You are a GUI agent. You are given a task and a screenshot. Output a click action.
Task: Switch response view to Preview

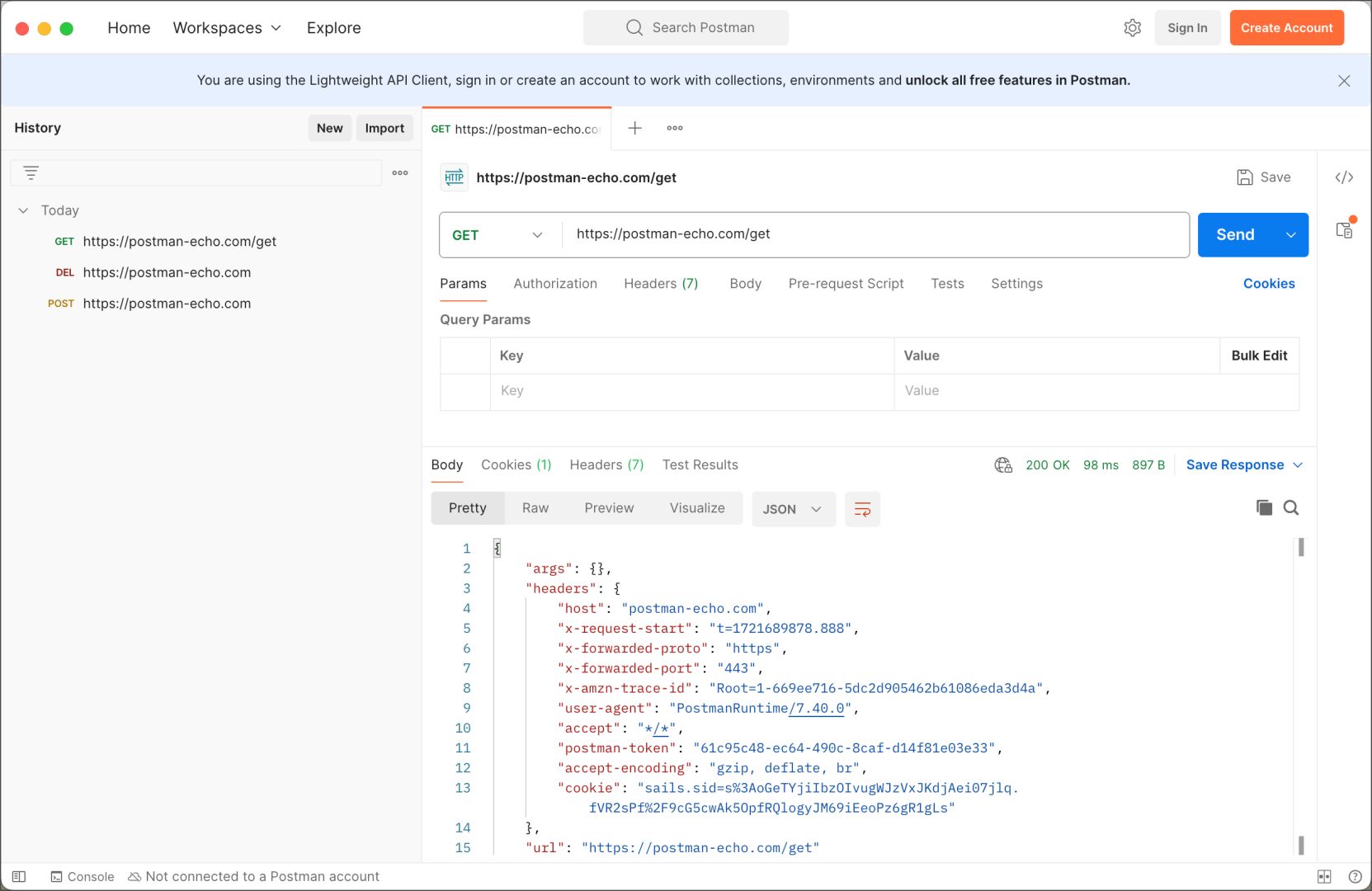click(609, 508)
